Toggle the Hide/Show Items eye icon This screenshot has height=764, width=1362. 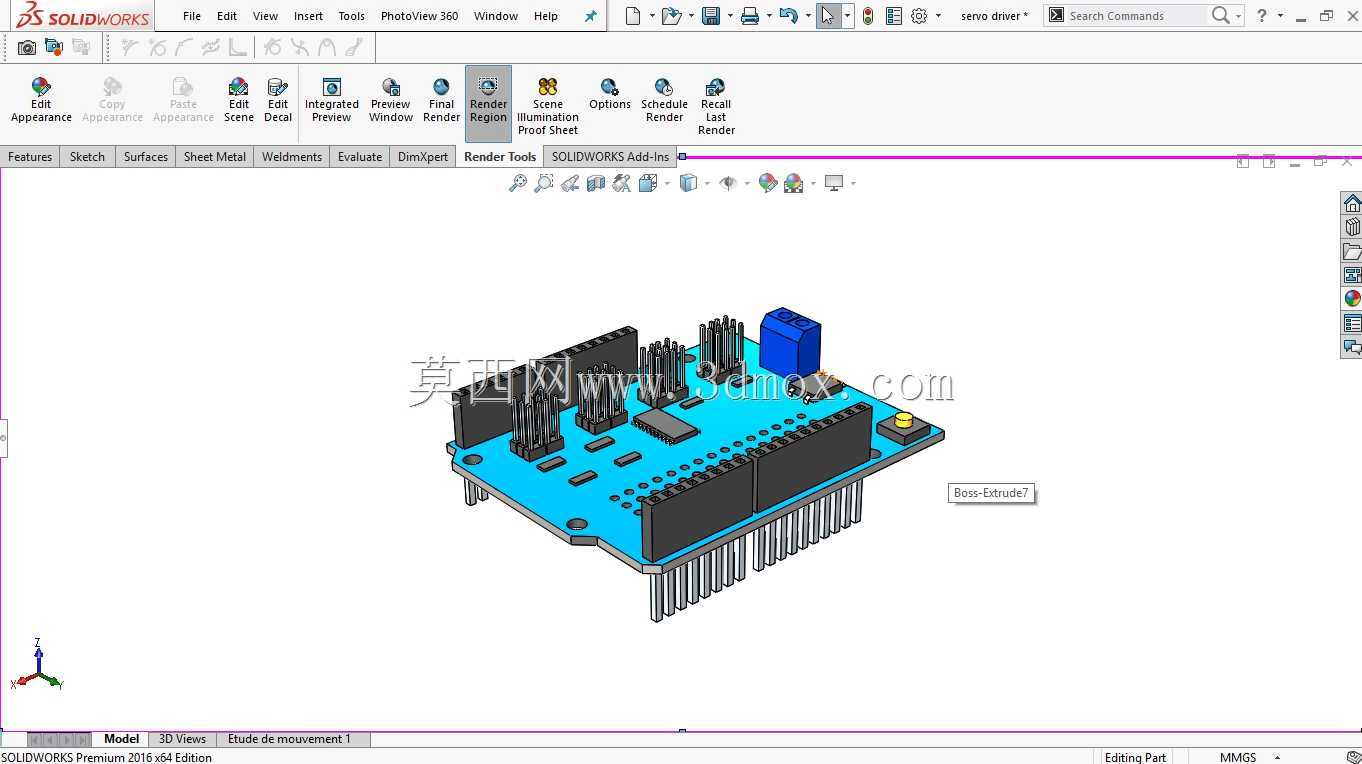(729, 183)
